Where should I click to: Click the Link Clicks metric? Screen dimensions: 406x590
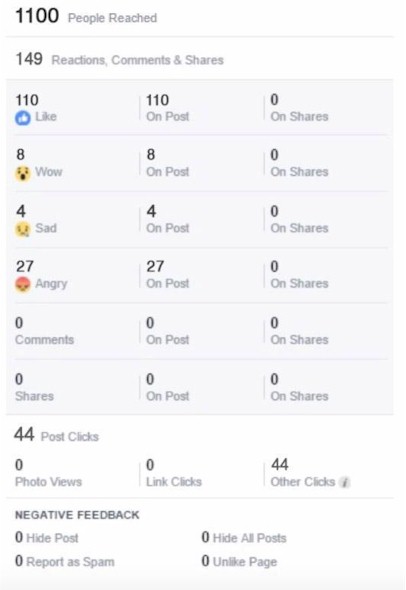click(174, 473)
